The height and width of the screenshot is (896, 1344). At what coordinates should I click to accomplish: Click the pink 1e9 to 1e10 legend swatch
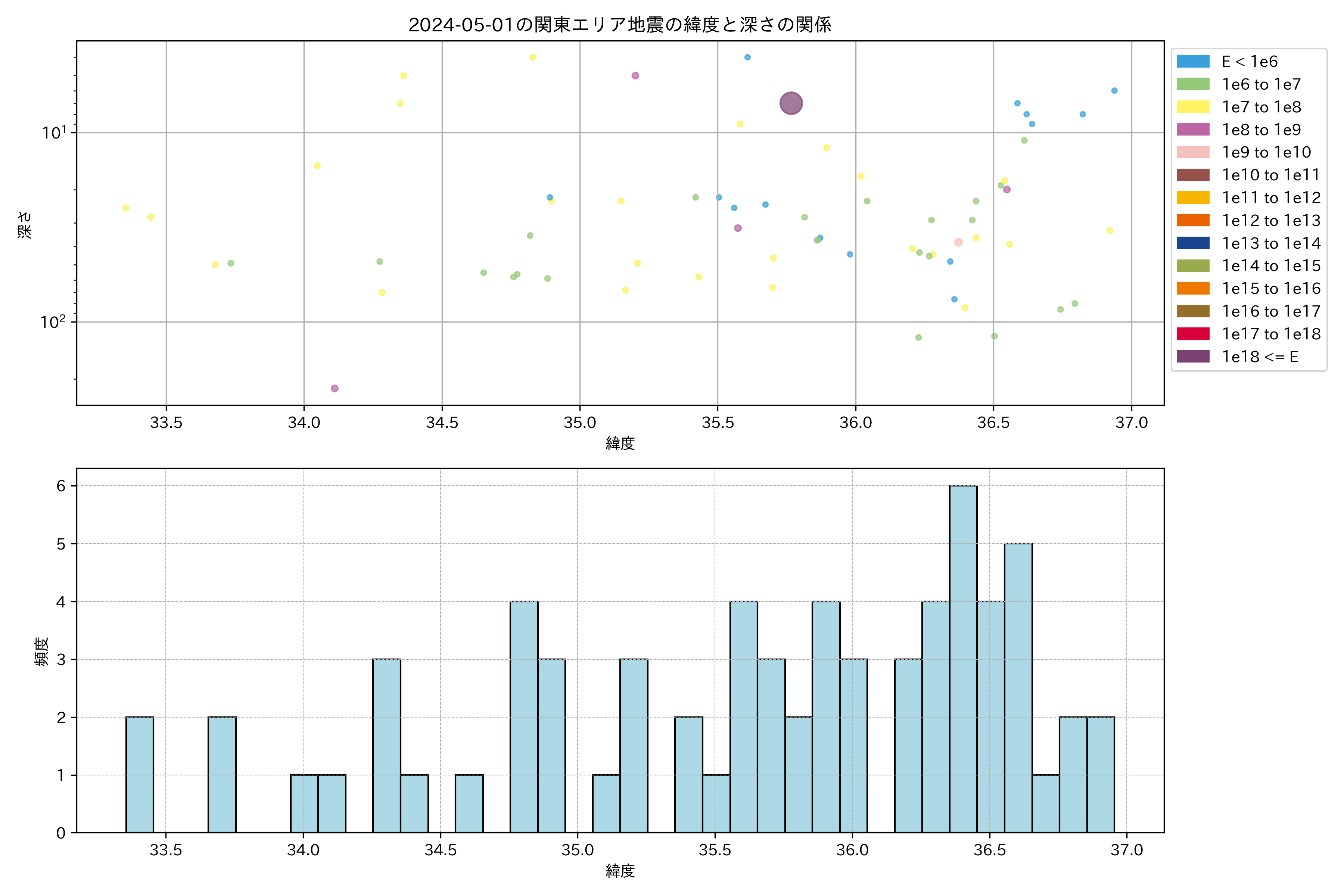tap(1192, 152)
